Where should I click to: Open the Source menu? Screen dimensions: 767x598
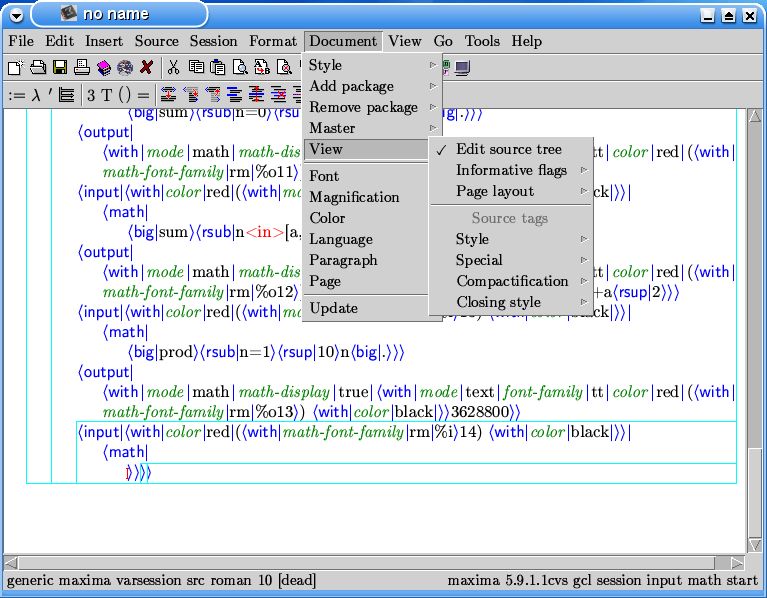[x=157, y=41]
